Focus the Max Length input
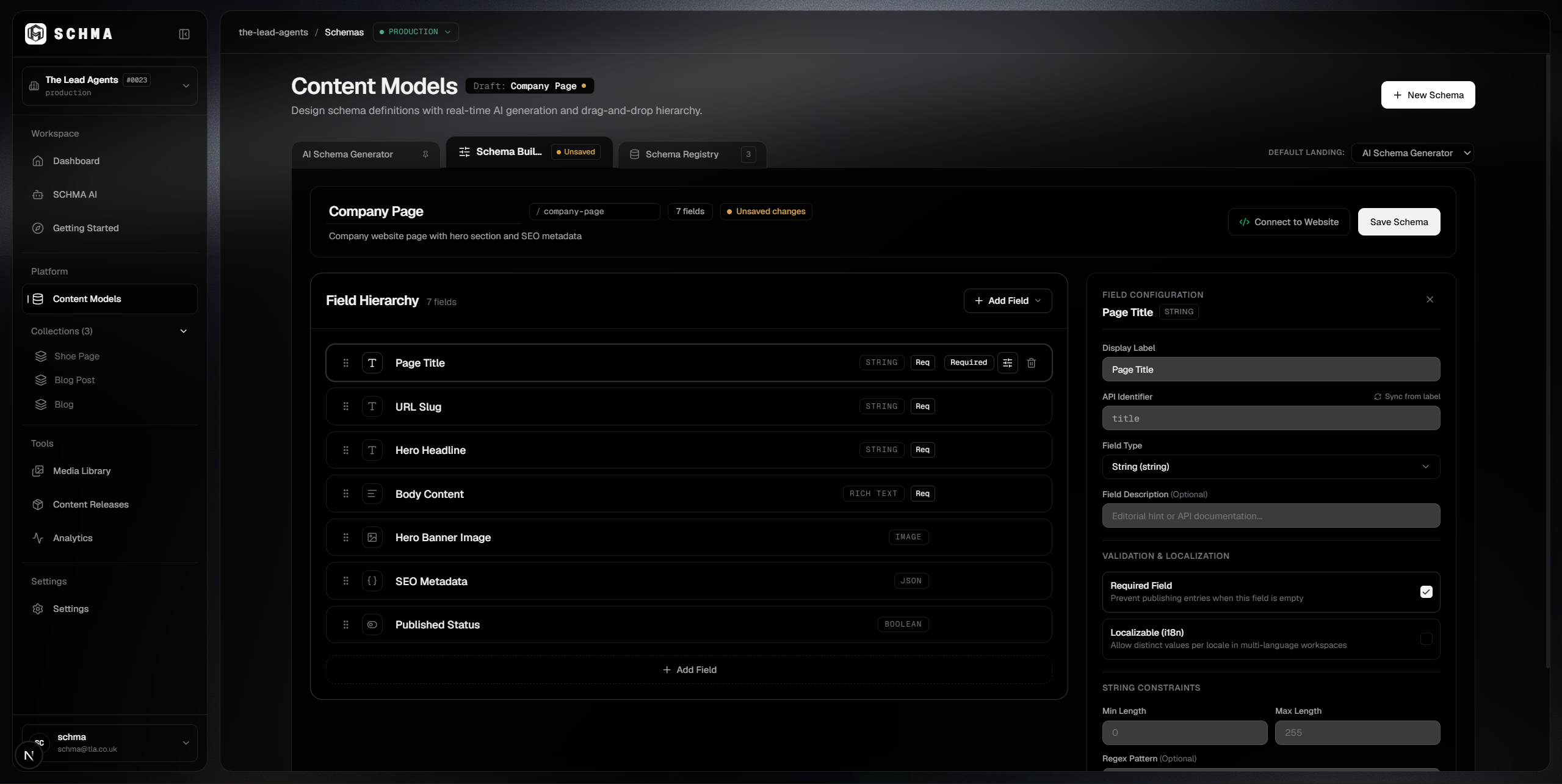Viewport: 1562px width, 784px height. click(1357, 733)
